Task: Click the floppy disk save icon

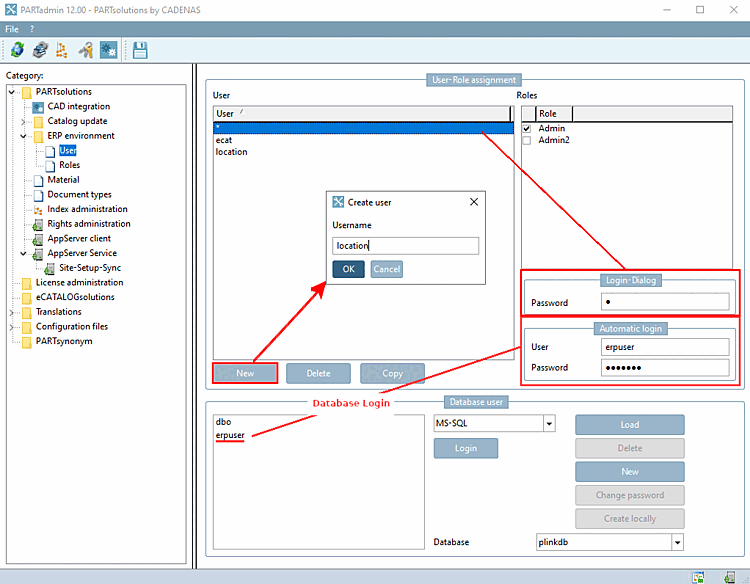Action: click(140, 50)
